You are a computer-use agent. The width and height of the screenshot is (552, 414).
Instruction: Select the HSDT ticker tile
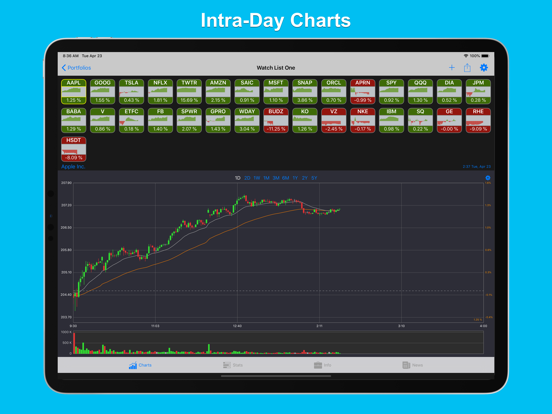[74, 149]
